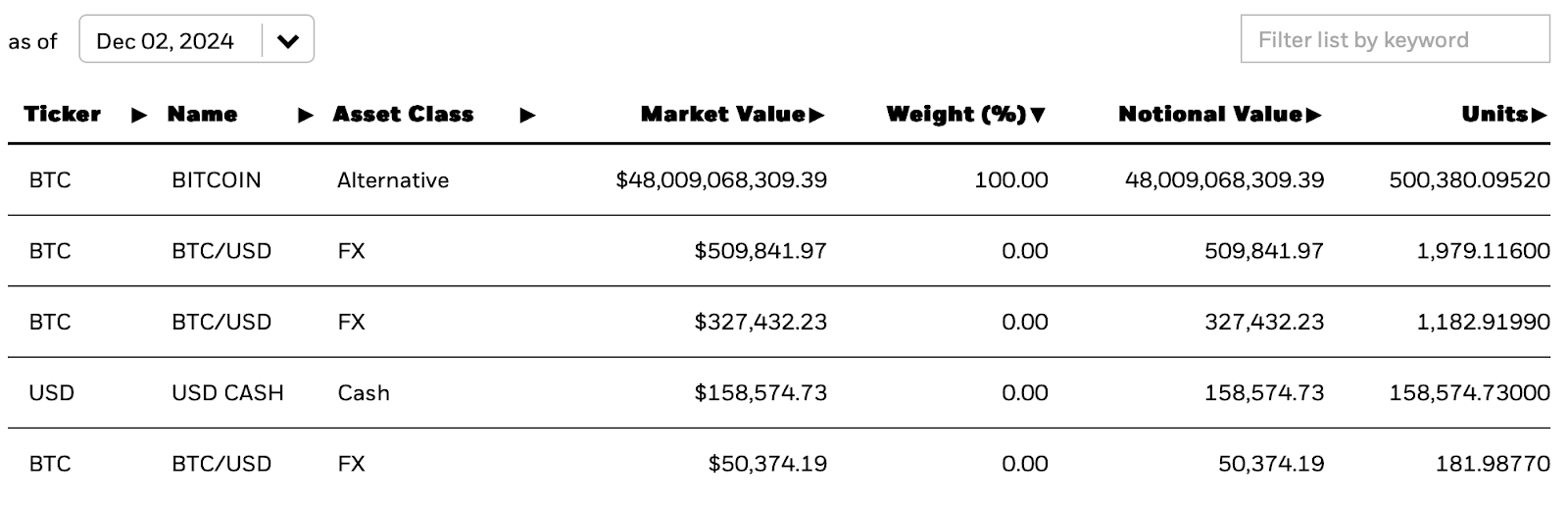Click the Weight (%) descending sort arrow

[x=1038, y=116]
